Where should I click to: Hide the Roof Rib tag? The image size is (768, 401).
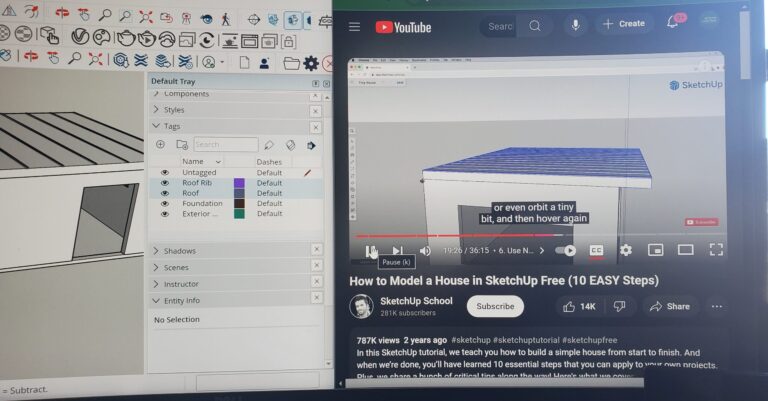click(x=165, y=184)
